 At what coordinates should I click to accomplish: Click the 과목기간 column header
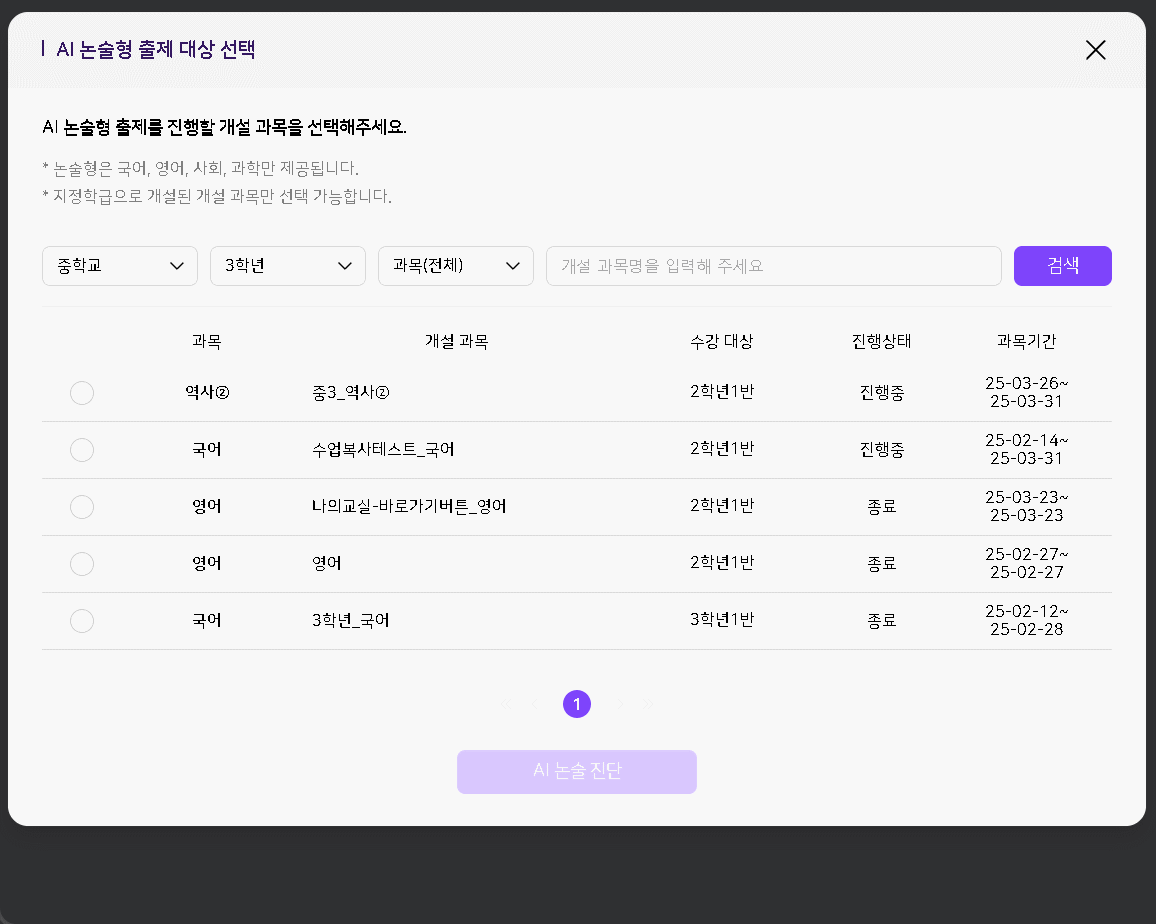[1026, 342]
